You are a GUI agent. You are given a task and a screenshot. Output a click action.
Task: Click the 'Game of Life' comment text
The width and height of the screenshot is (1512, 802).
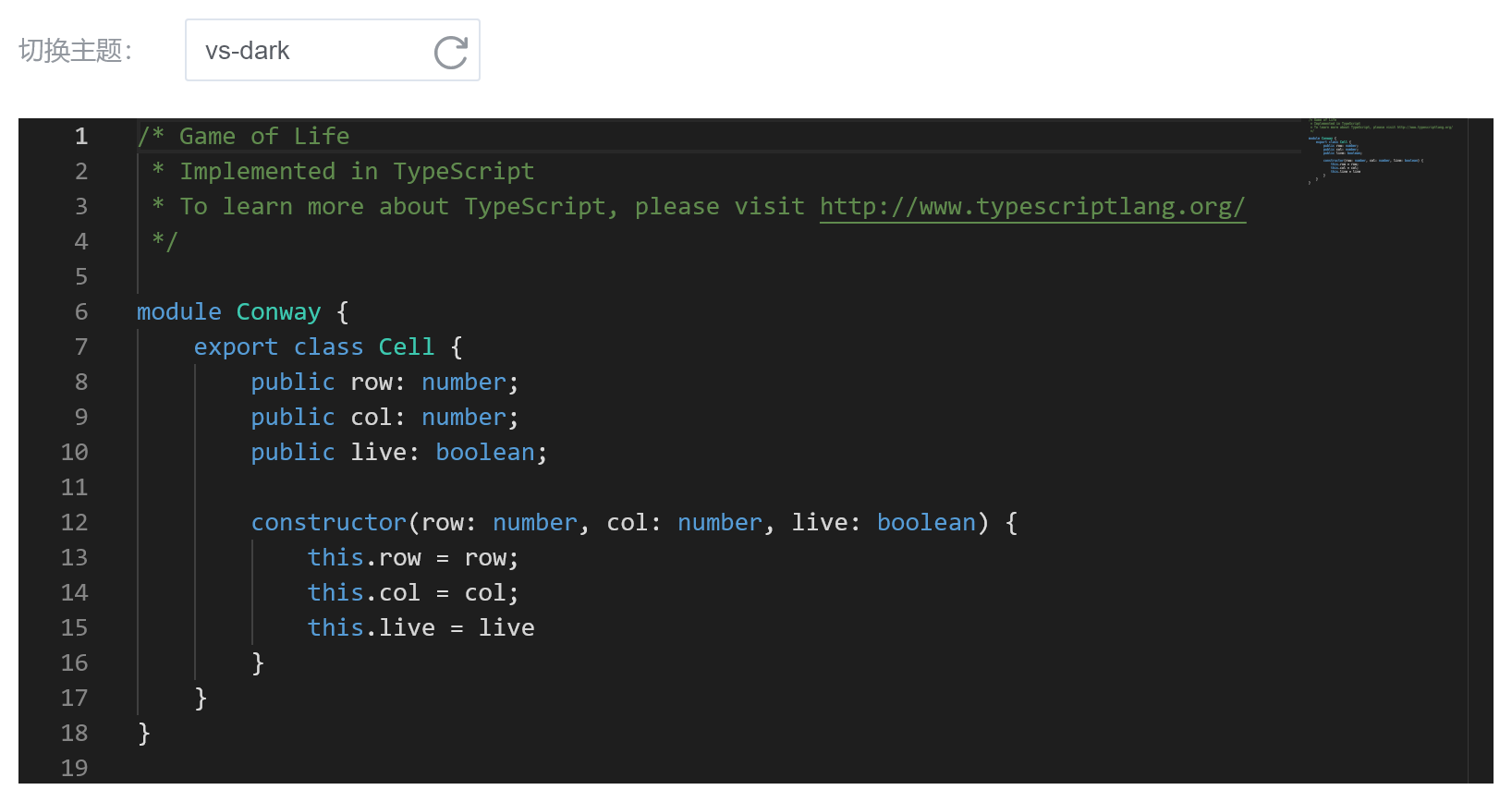coord(264,137)
